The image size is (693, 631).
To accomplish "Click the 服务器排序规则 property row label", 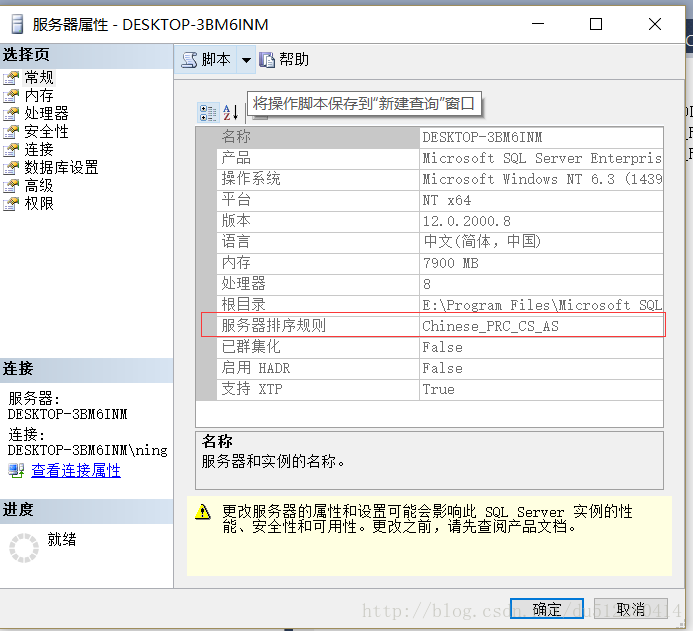I will 274,326.
